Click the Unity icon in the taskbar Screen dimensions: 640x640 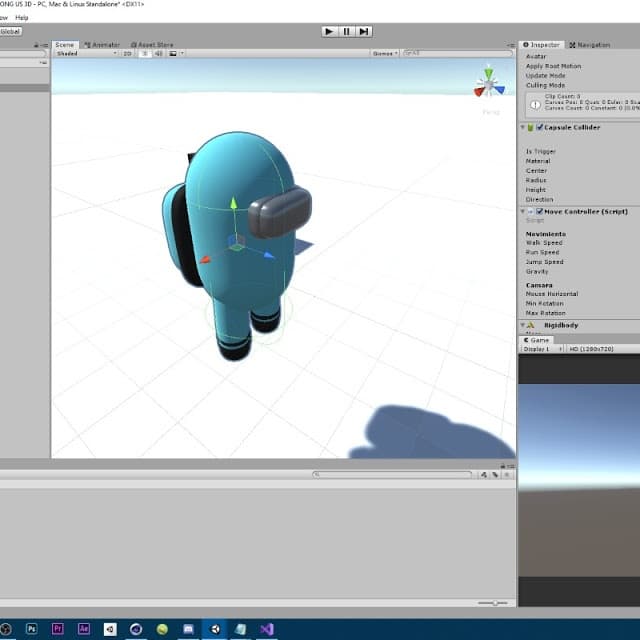pos(215,629)
